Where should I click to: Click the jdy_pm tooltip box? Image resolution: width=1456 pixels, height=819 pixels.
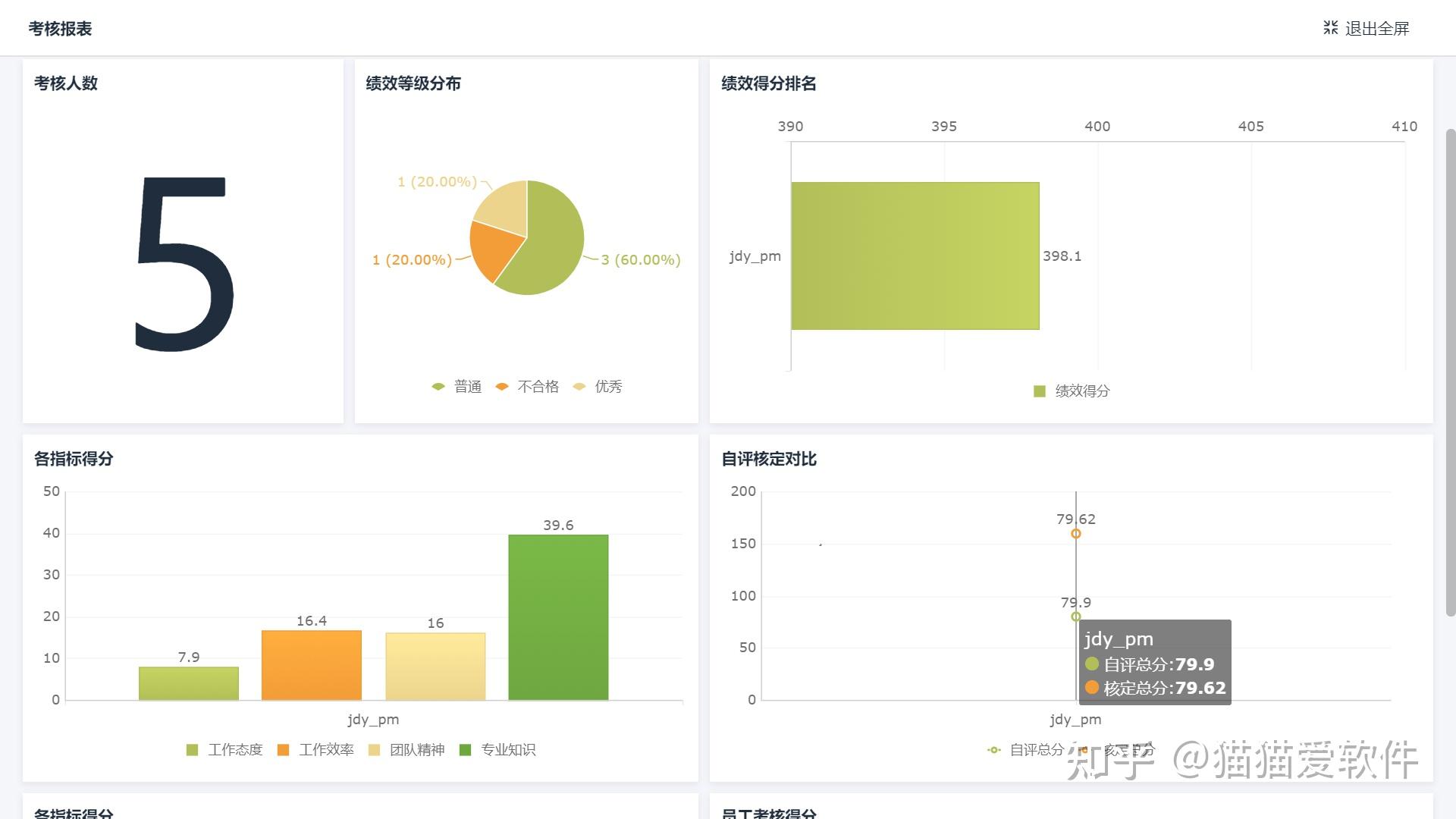coord(1154,664)
